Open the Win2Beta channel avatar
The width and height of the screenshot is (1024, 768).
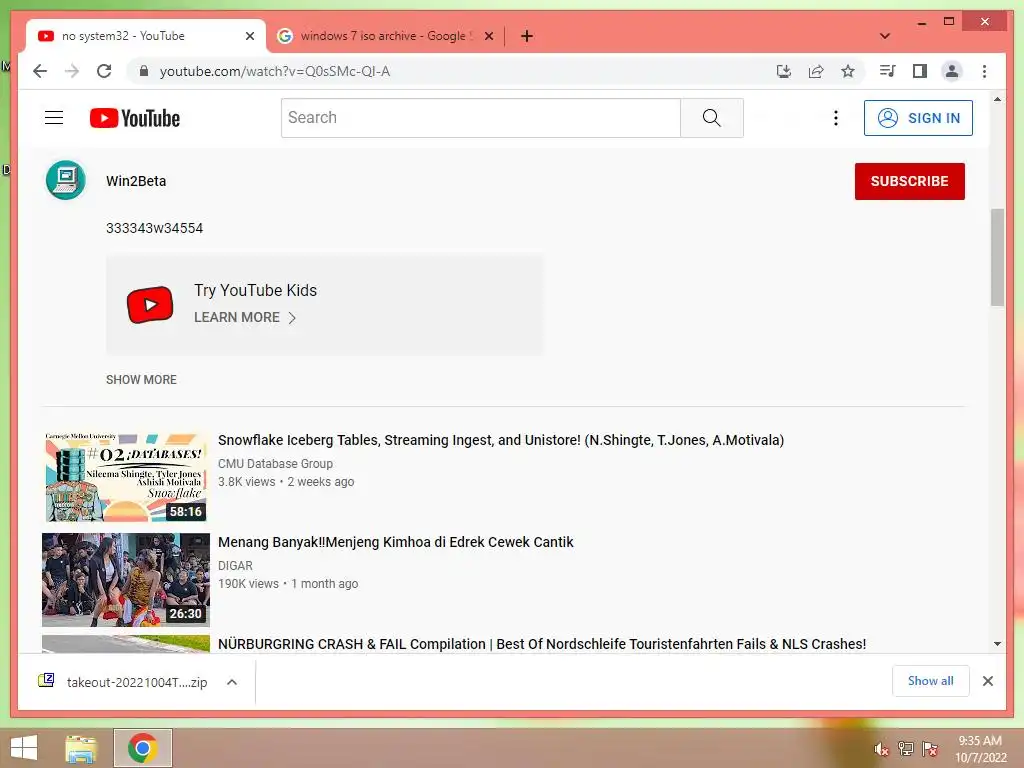click(66, 180)
